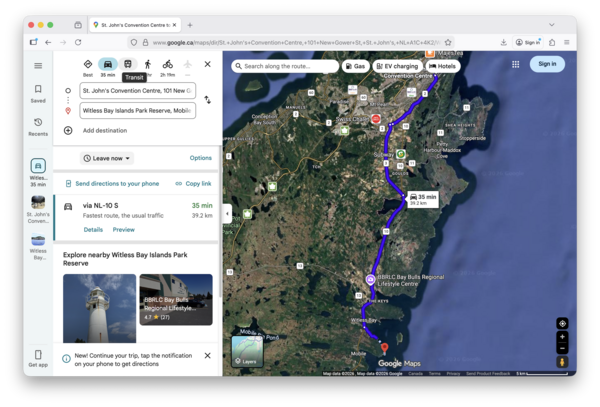Click the Street View pegman
The height and width of the screenshot is (407, 600).
click(562, 362)
